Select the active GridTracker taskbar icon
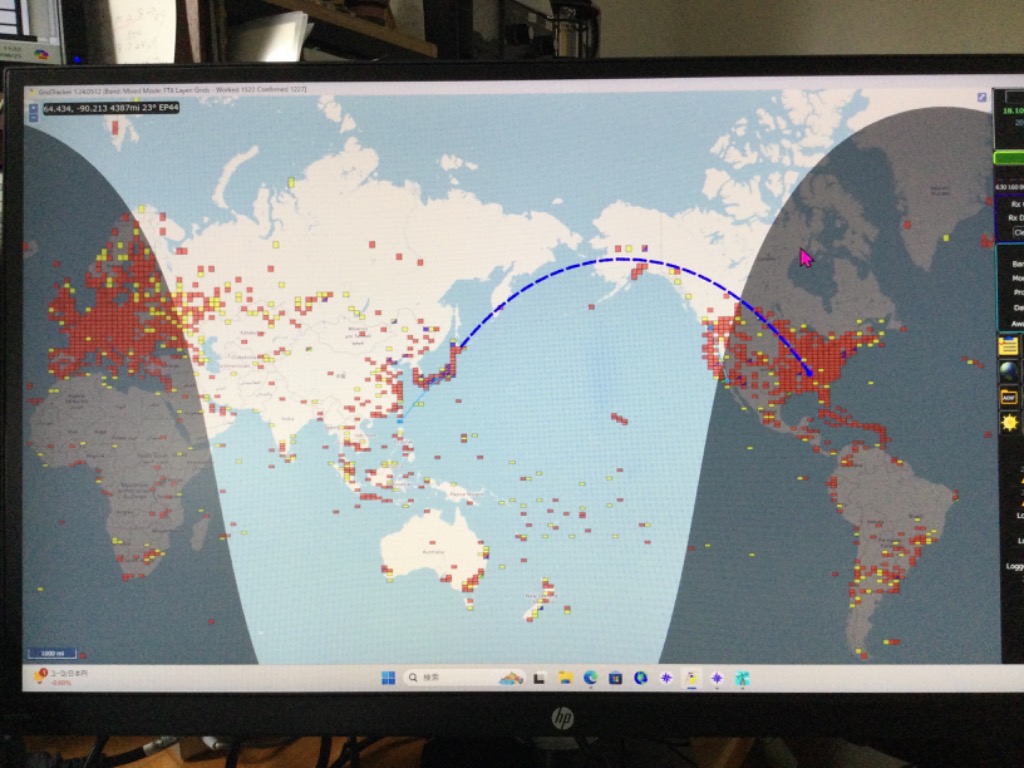 pos(692,679)
